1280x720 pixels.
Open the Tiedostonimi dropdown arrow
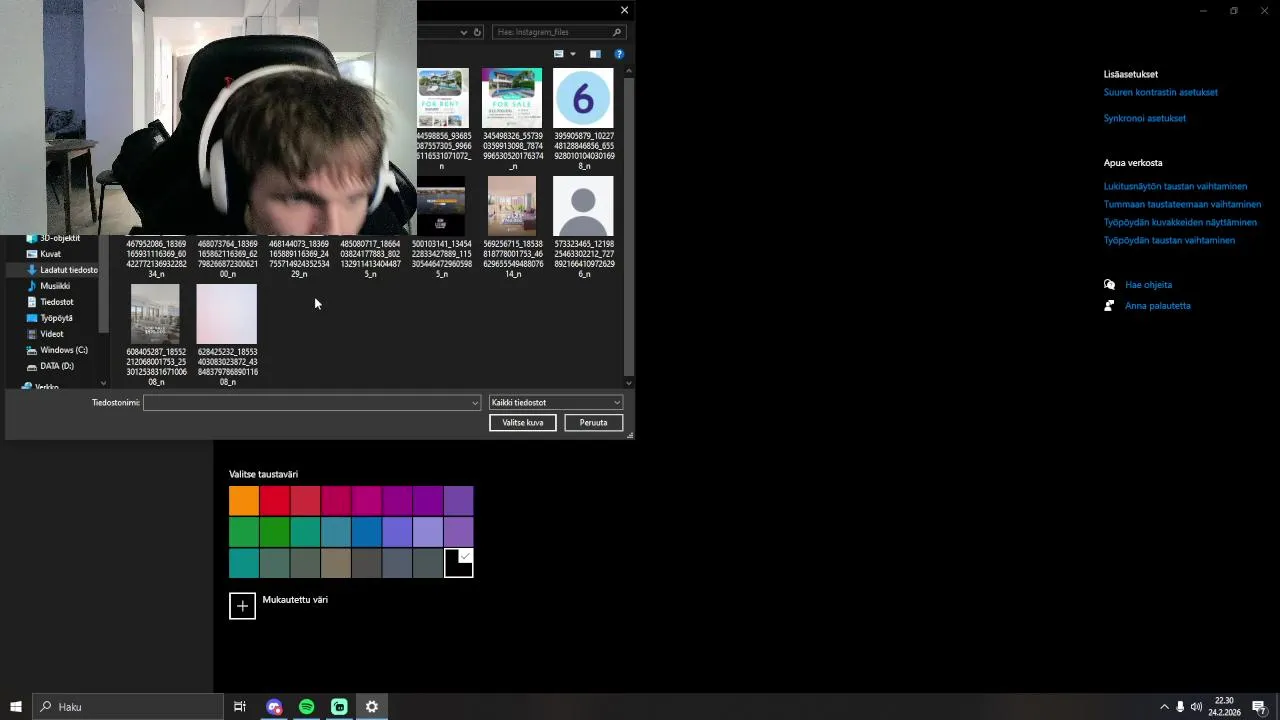pos(475,403)
